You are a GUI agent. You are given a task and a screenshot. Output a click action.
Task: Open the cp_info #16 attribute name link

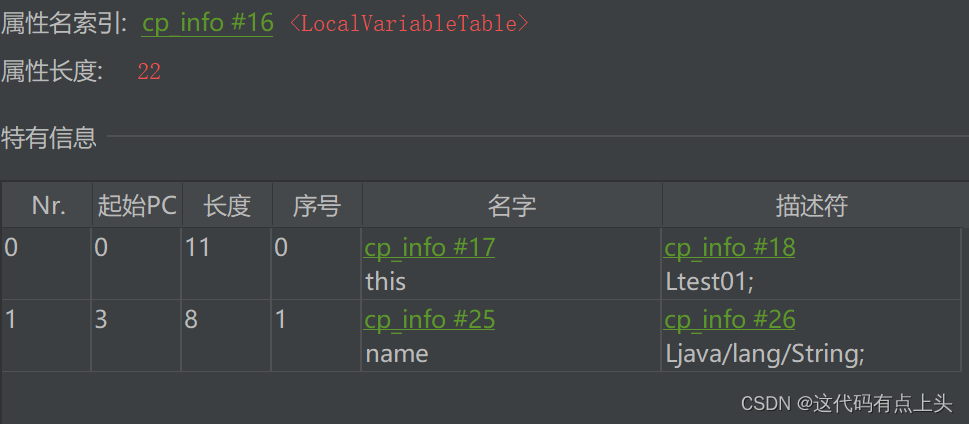coord(207,23)
